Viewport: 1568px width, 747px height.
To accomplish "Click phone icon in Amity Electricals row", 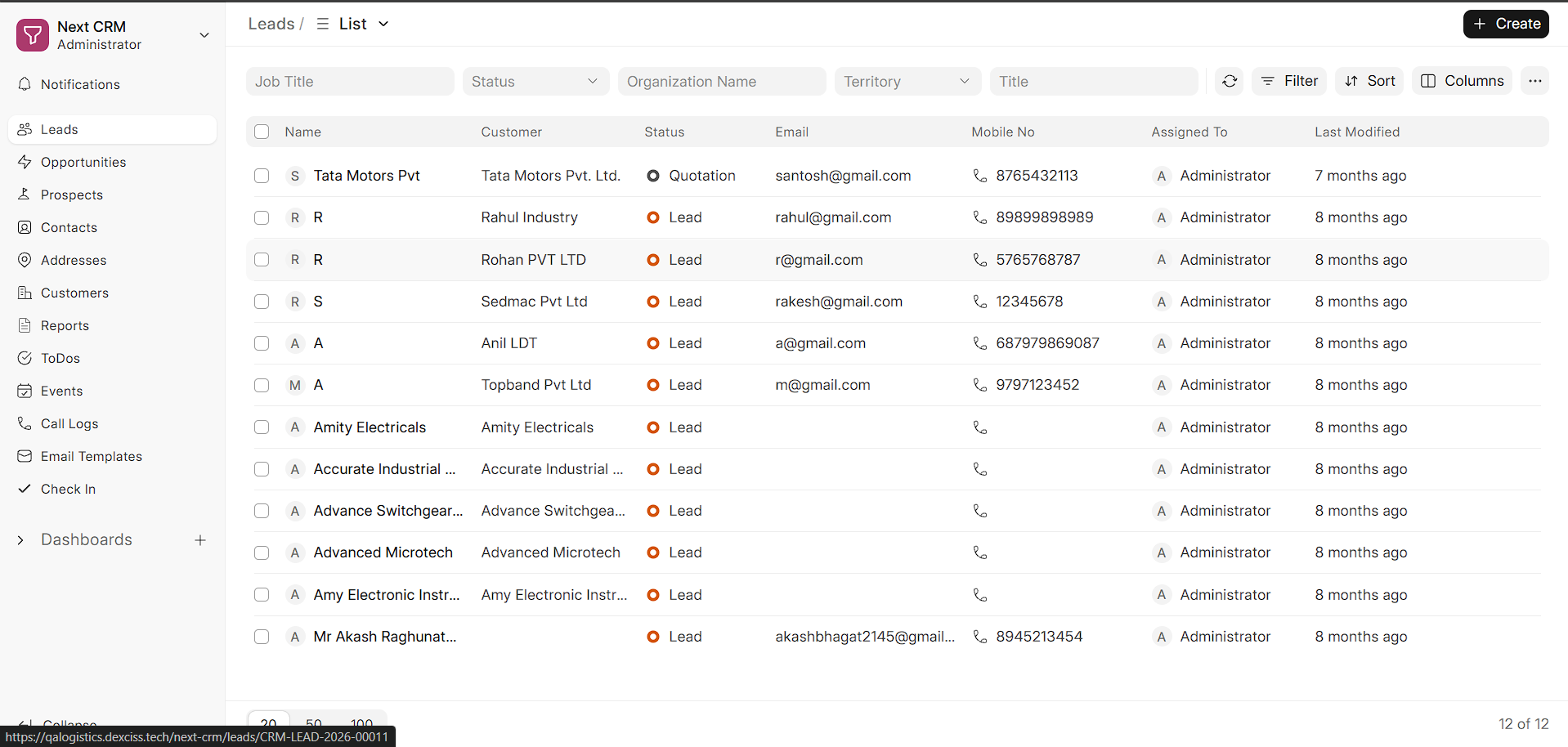I will coord(979,427).
